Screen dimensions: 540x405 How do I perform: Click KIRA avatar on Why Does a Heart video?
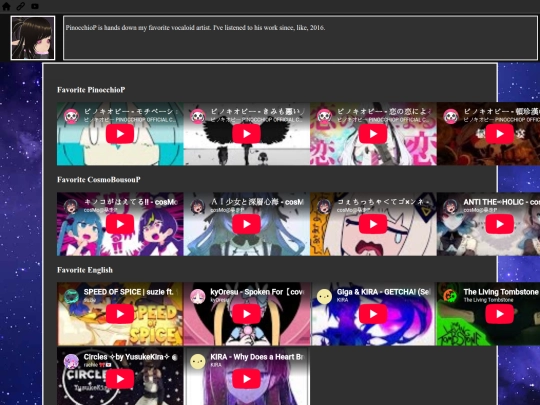tap(198, 361)
